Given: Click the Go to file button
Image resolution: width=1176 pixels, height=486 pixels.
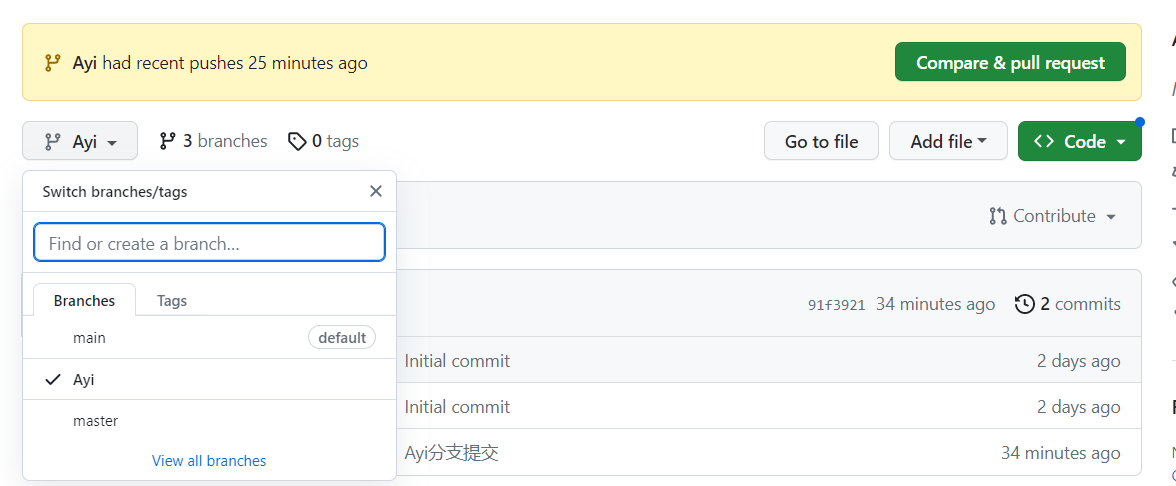Looking at the screenshot, I should tap(821, 141).
